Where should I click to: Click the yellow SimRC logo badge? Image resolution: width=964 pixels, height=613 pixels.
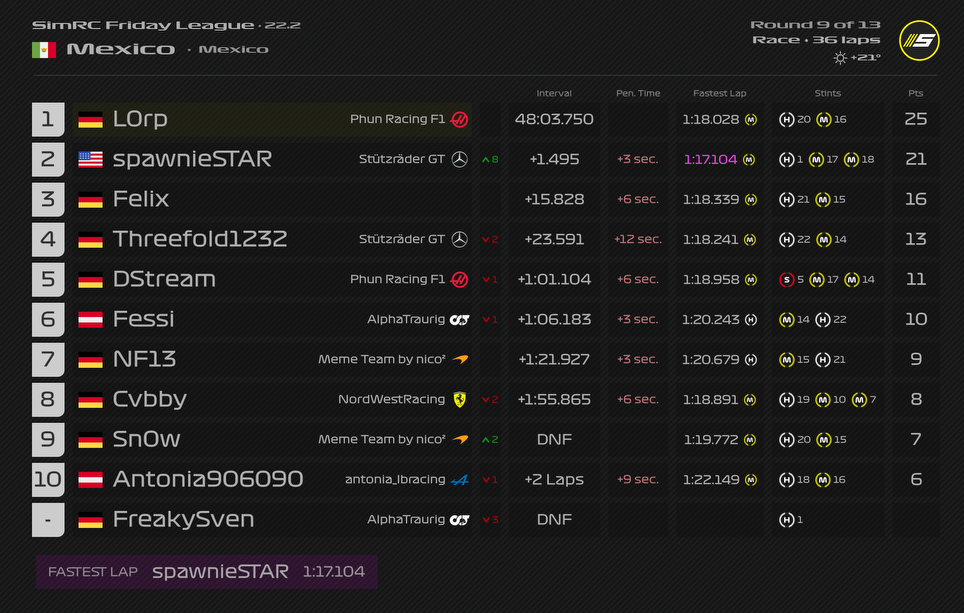click(x=919, y=41)
